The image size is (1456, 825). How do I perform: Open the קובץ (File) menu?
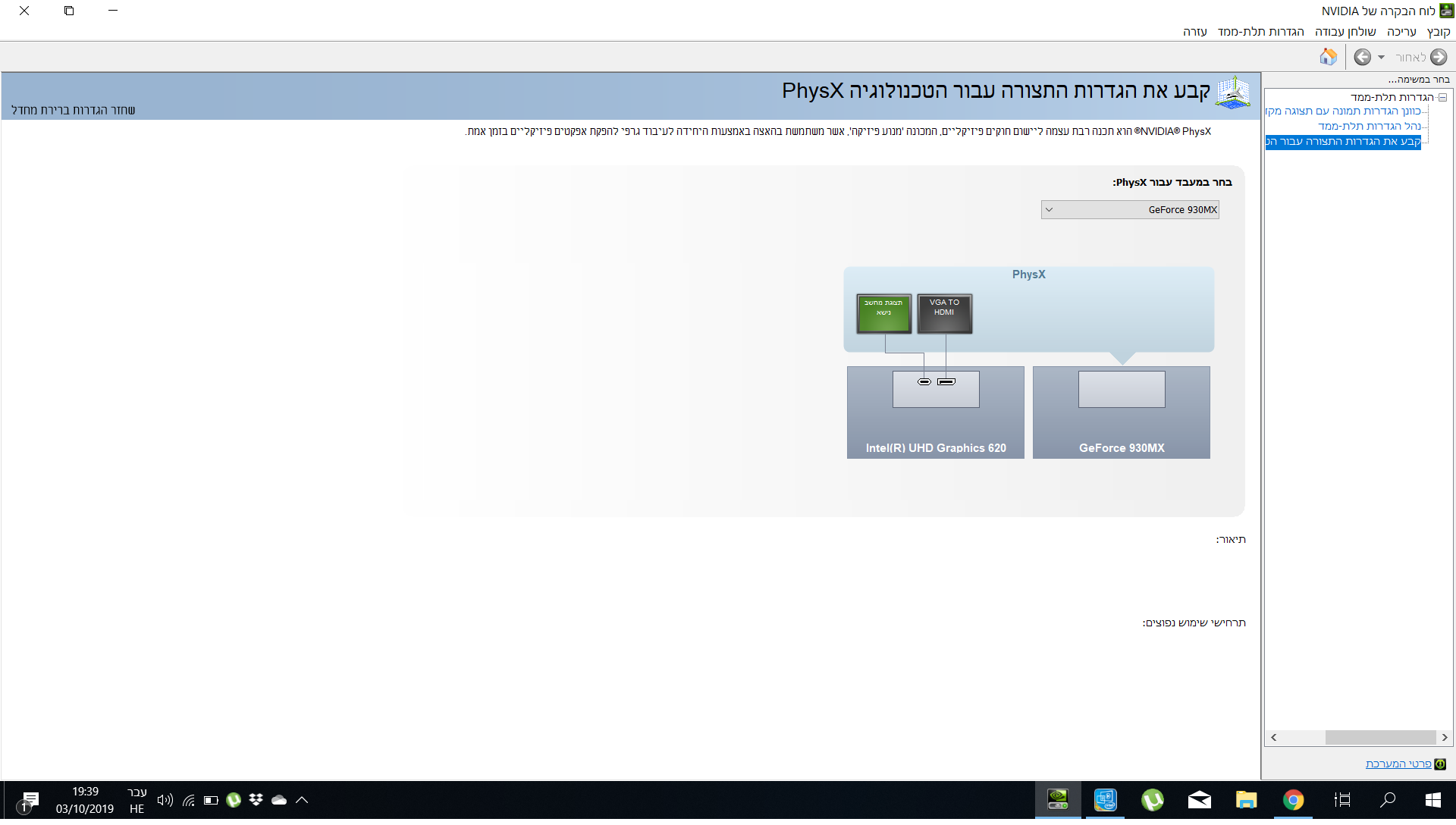[x=1438, y=32]
